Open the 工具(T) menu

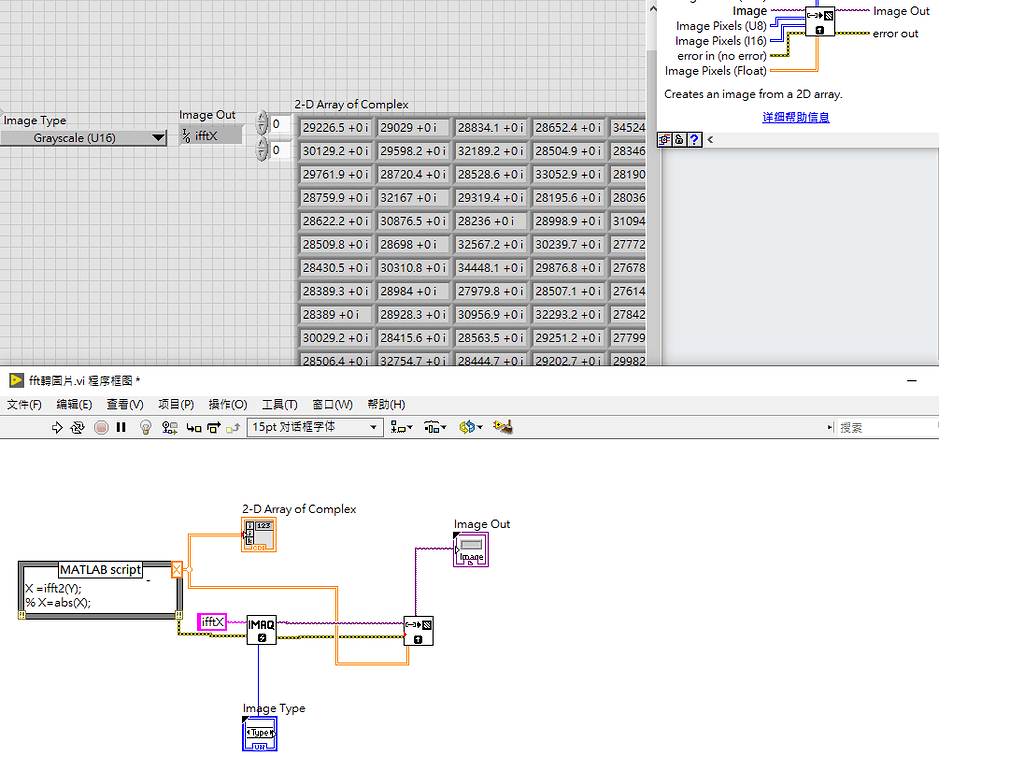[280, 405]
